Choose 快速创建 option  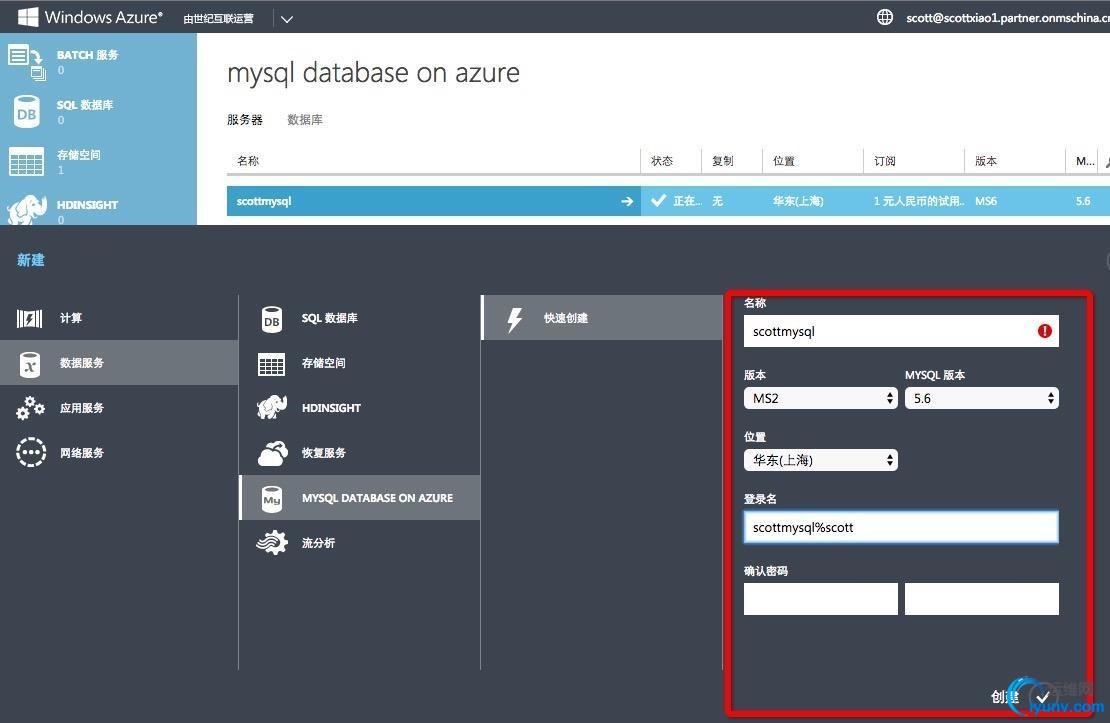coord(602,318)
